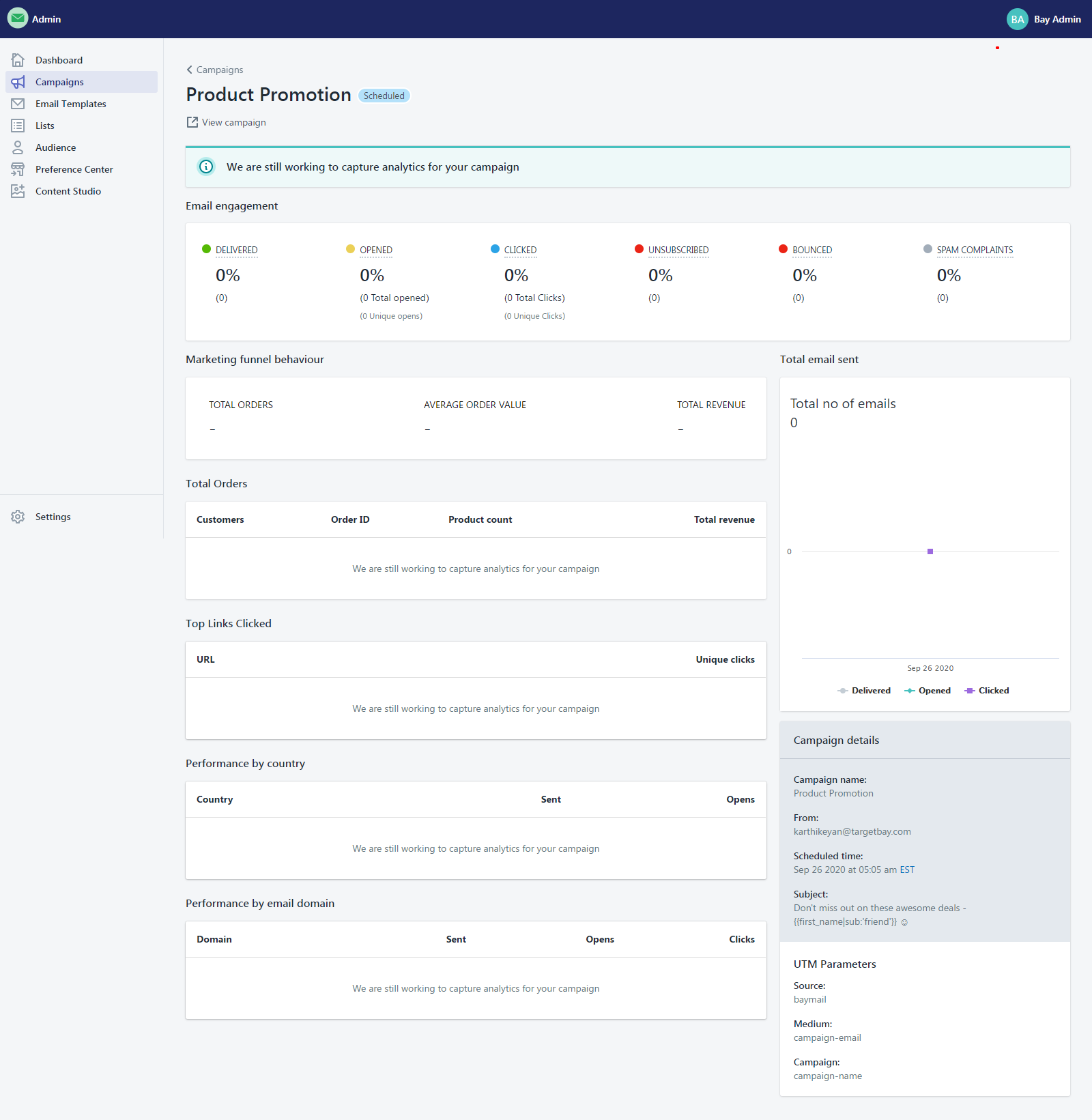
Task: Click the Campaigns breadcrumb link
Action: pyautogui.click(x=220, y=70)
